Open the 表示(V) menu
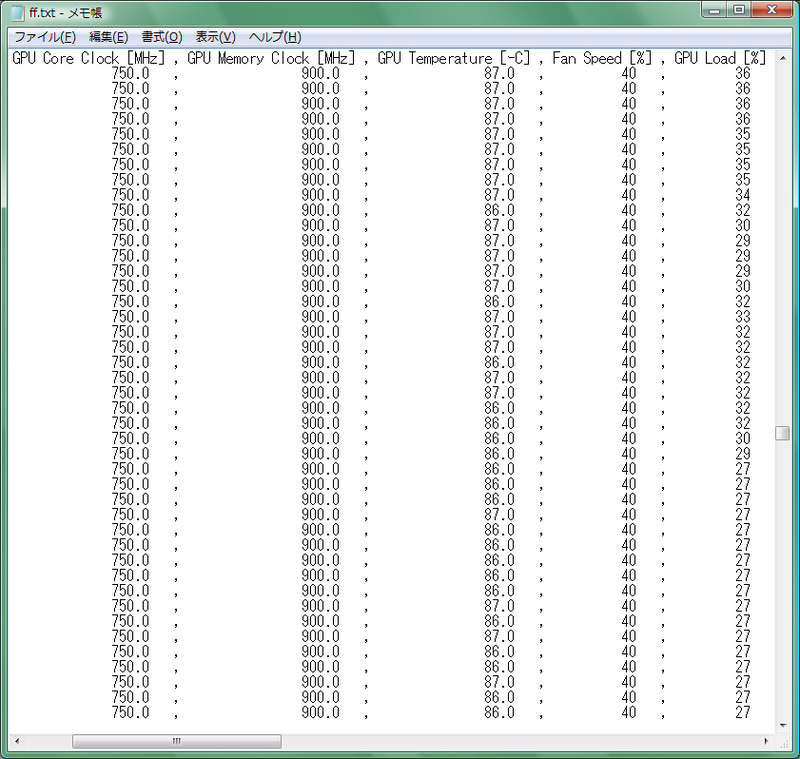Viewport: 800px width, 759px height. pos(215,37)
